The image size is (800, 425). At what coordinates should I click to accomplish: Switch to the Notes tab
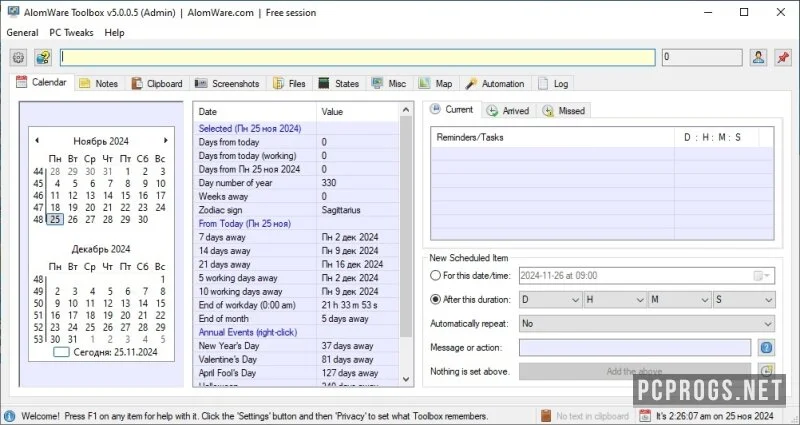point(99,84)
